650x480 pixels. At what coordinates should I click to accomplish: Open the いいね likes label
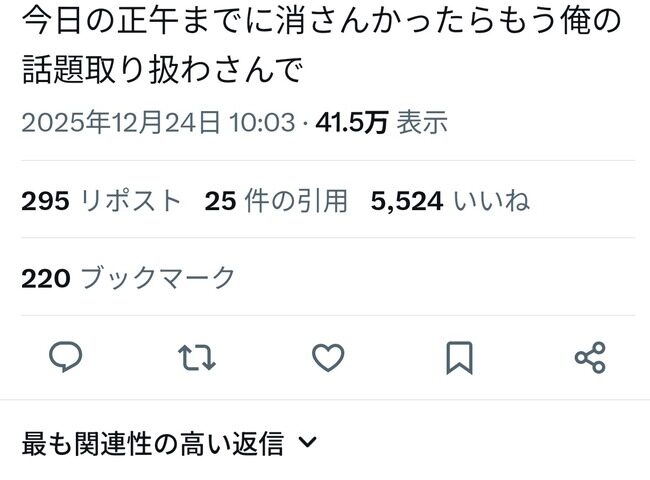[492, 201]
